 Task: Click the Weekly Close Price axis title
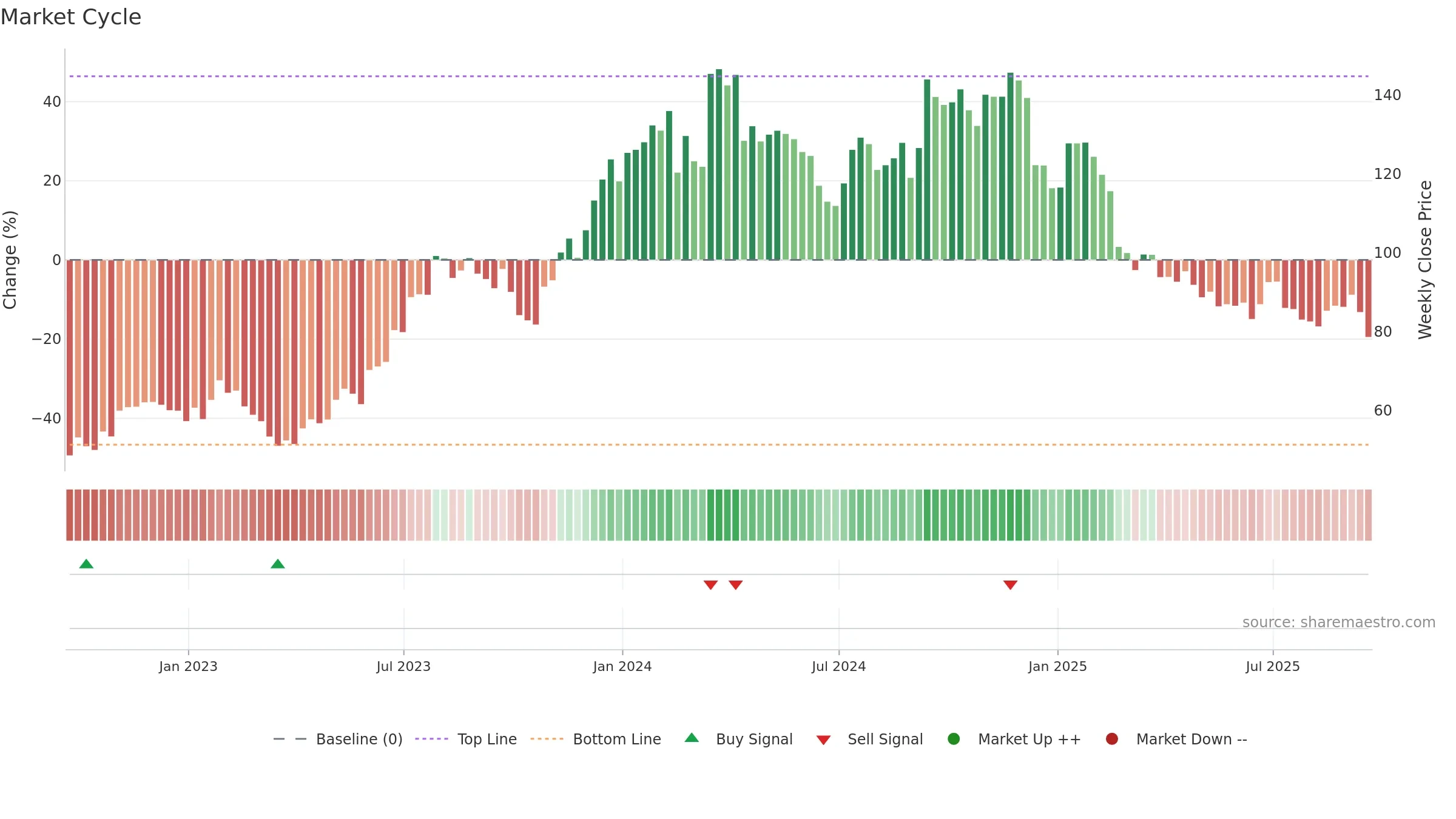1425,260
